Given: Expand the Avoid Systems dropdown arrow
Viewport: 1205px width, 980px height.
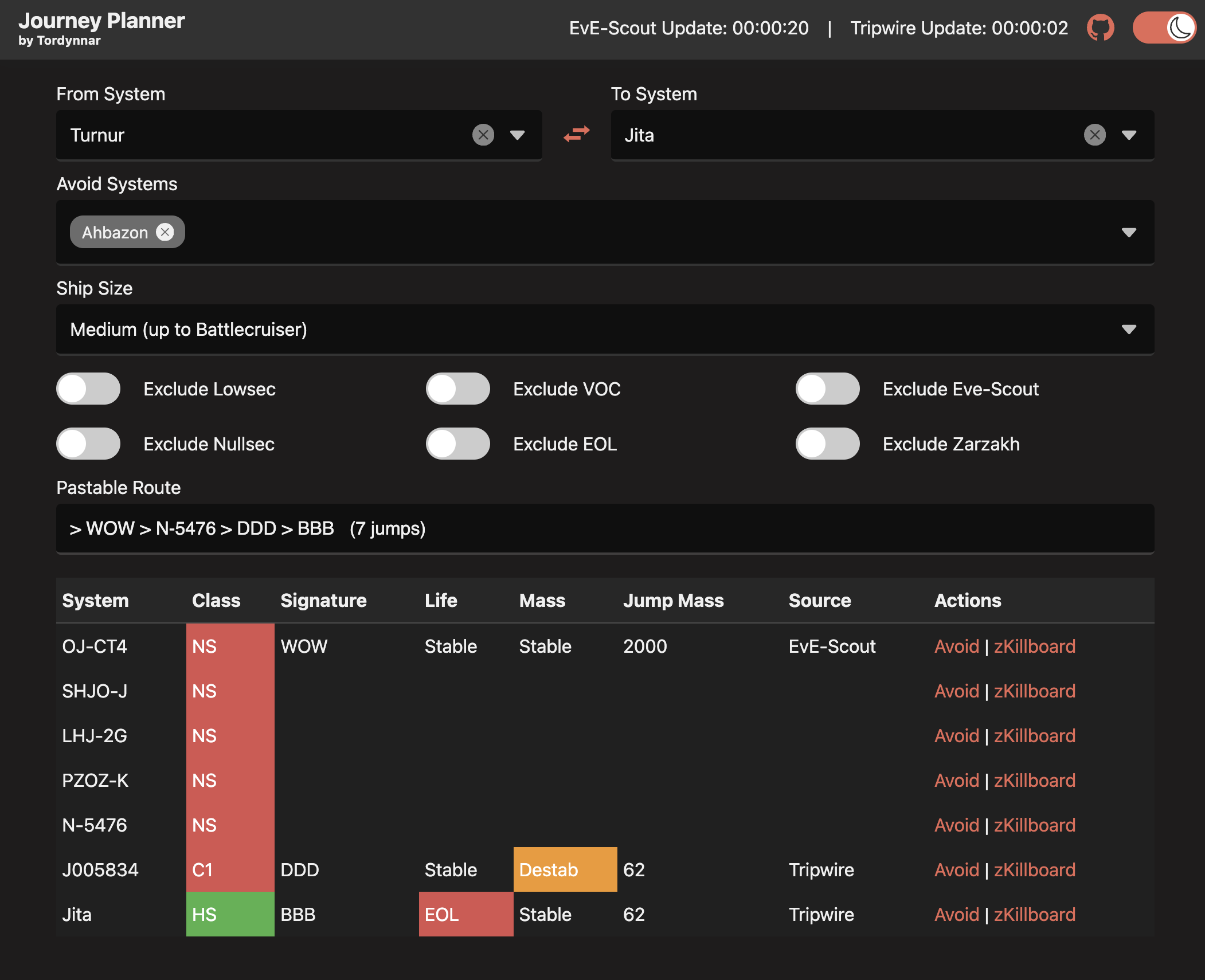Looking at the screenshot, I should click(x=1129, y=233).
